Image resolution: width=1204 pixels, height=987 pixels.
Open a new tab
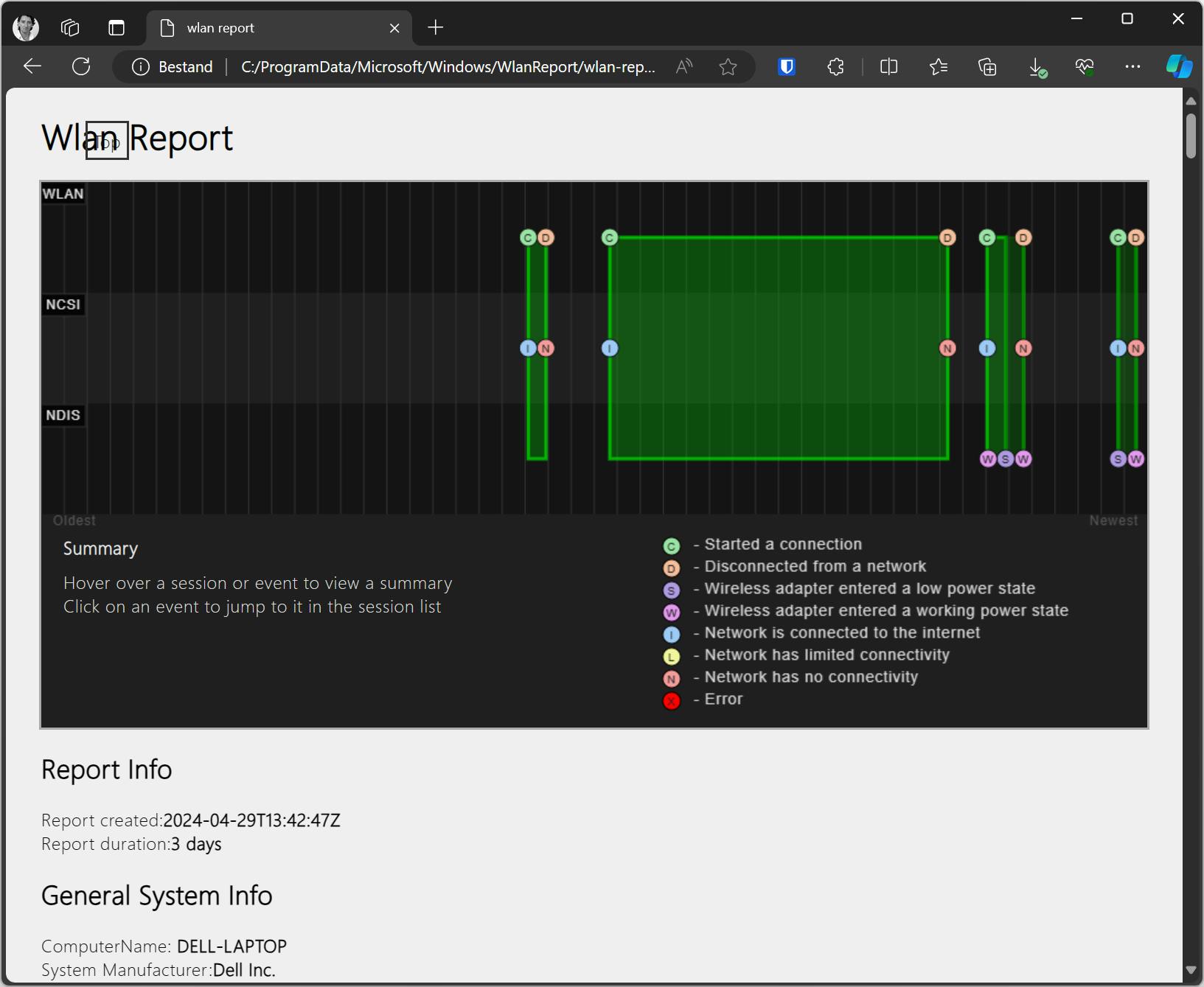436,28
